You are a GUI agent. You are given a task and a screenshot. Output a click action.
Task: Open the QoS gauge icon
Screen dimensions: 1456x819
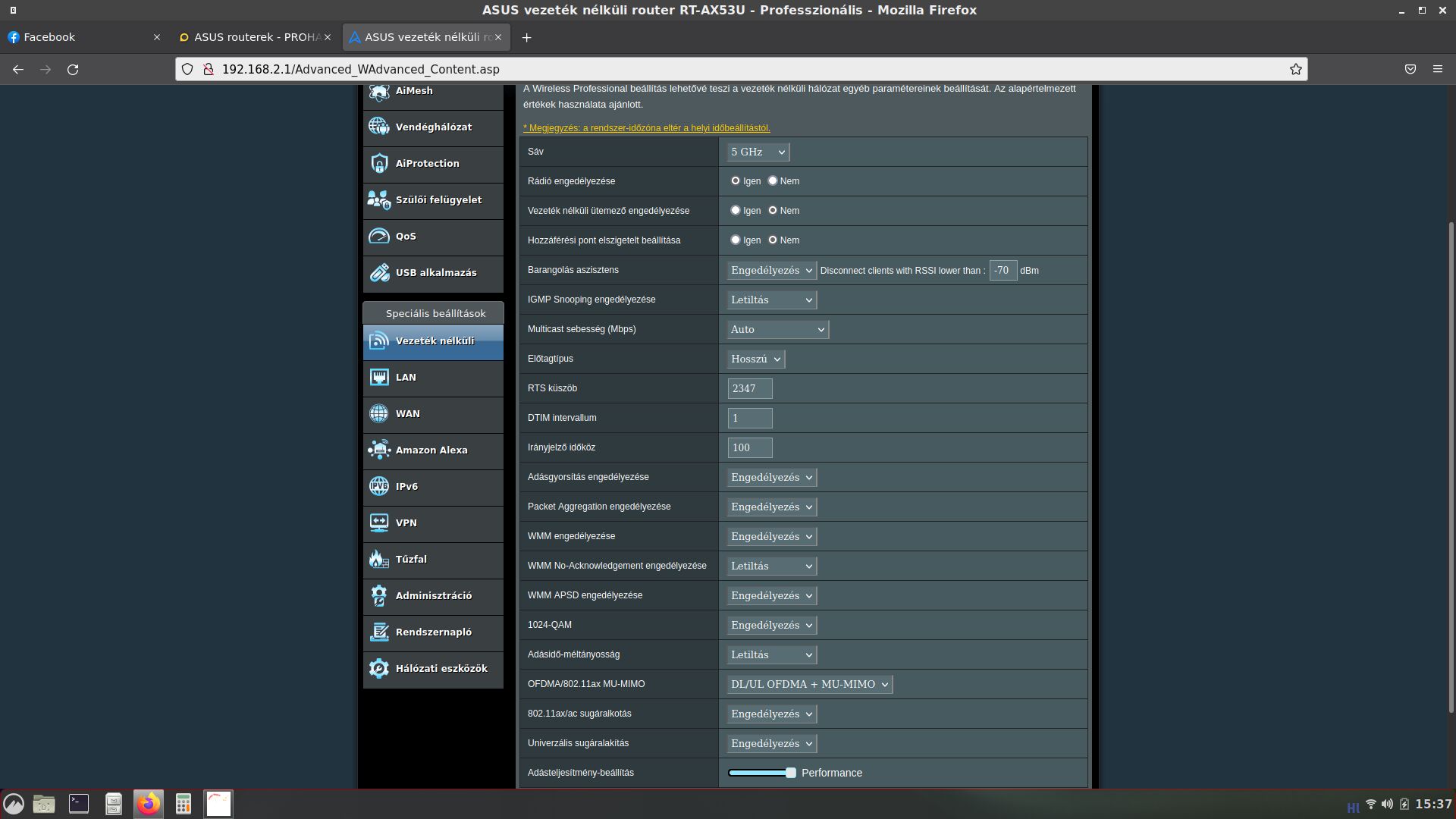pos(379,236)
